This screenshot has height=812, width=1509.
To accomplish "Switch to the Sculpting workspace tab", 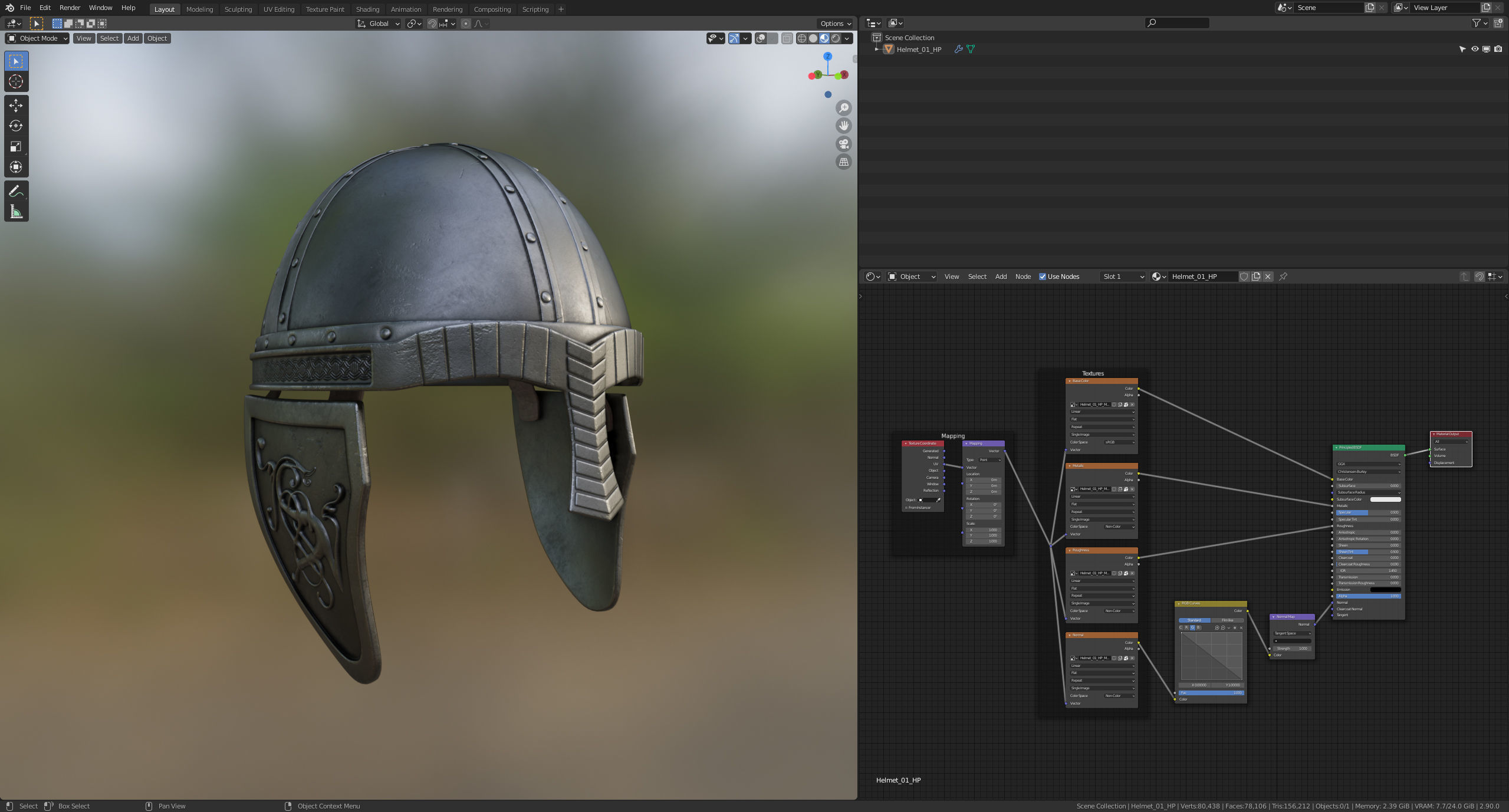I will (238, 9).
